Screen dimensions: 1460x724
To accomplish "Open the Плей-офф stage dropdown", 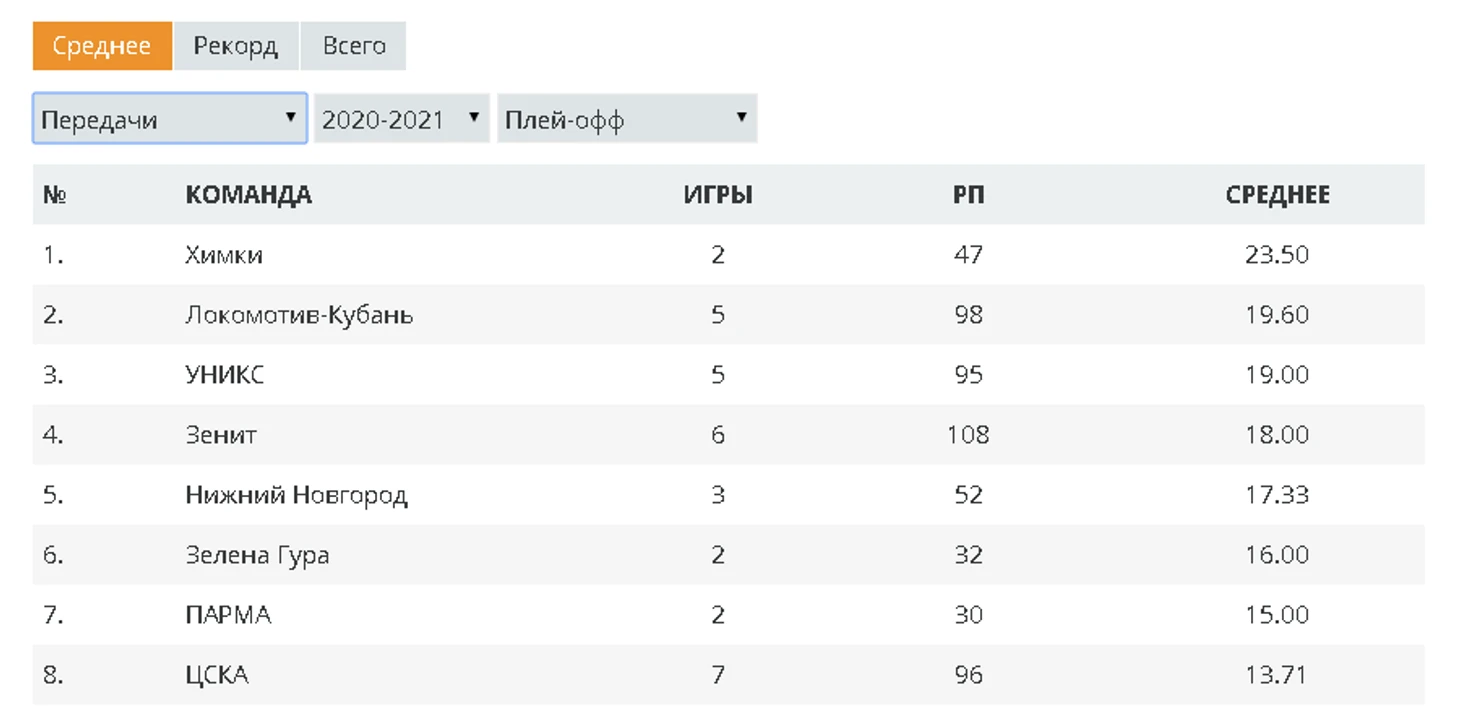I will tap(626, 120).
